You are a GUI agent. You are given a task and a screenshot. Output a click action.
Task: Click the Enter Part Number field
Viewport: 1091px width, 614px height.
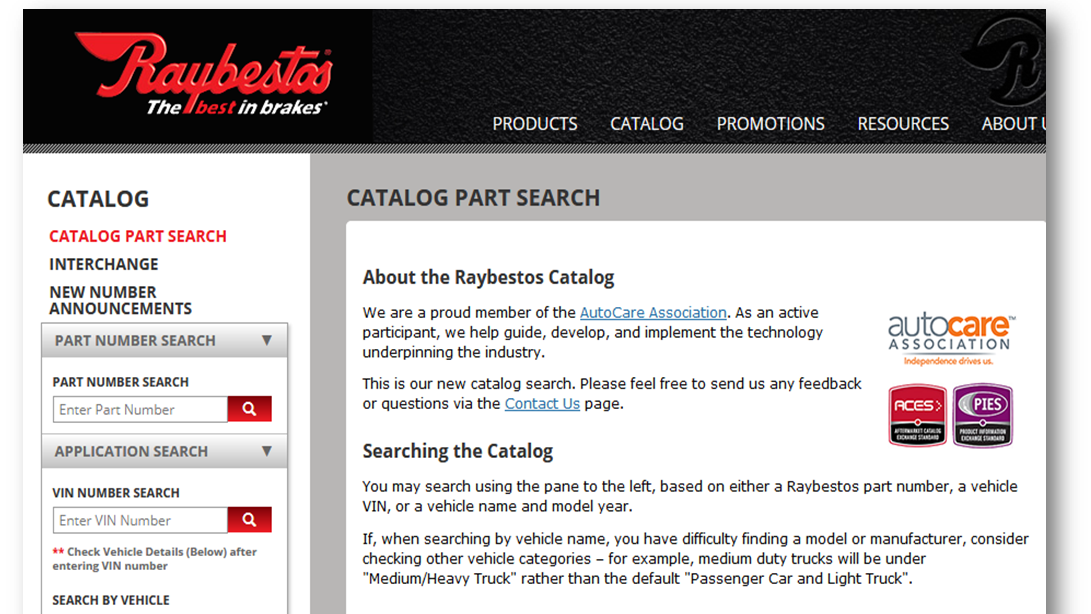pyautogui.click(x=139, y=409)
